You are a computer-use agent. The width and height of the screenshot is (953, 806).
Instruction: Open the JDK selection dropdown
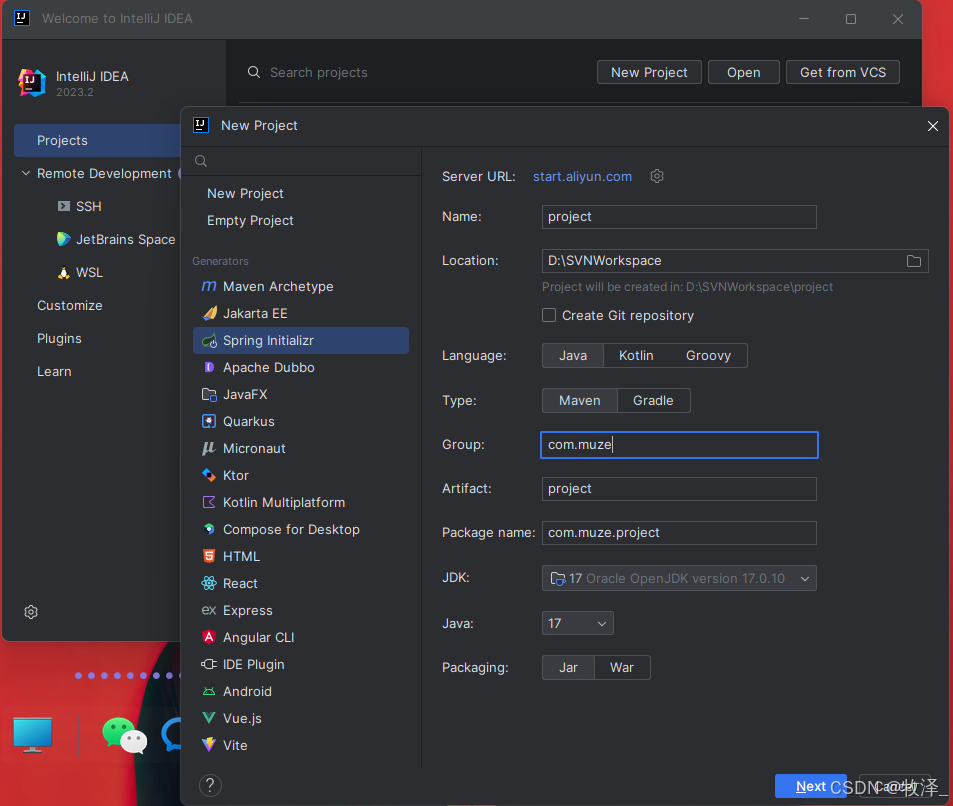[679, 578]
